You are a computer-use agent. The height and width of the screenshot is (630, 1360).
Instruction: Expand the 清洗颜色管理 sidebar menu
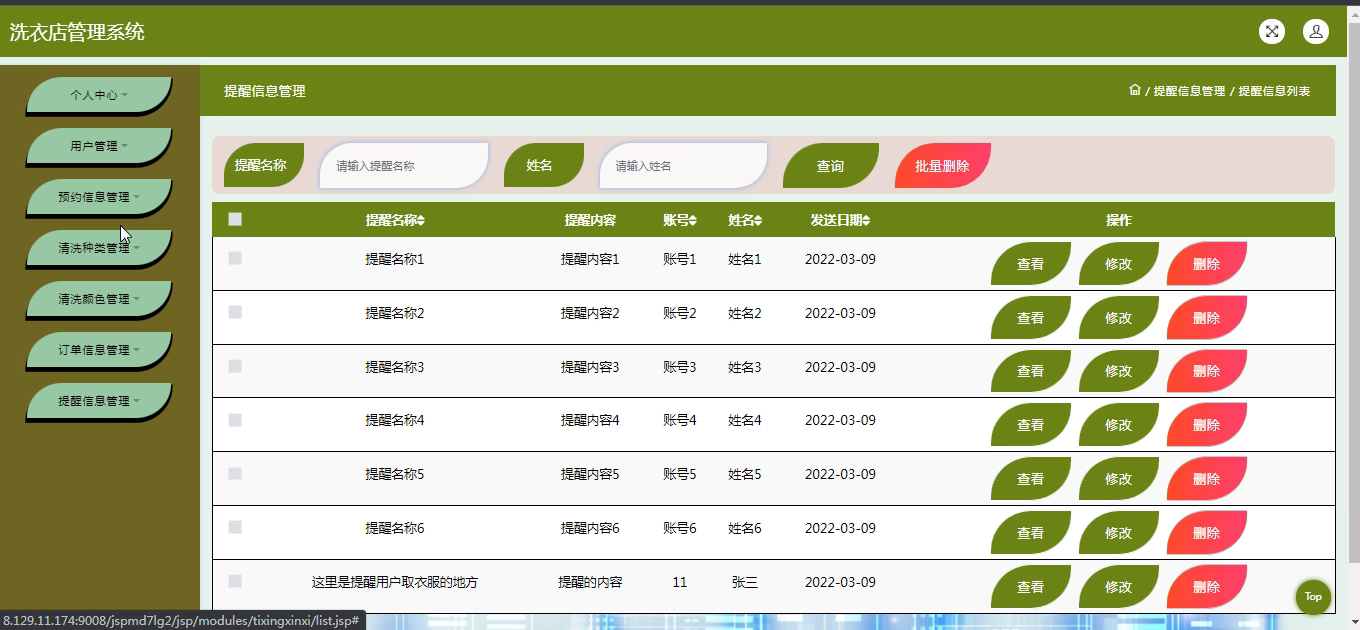(99, 299)
